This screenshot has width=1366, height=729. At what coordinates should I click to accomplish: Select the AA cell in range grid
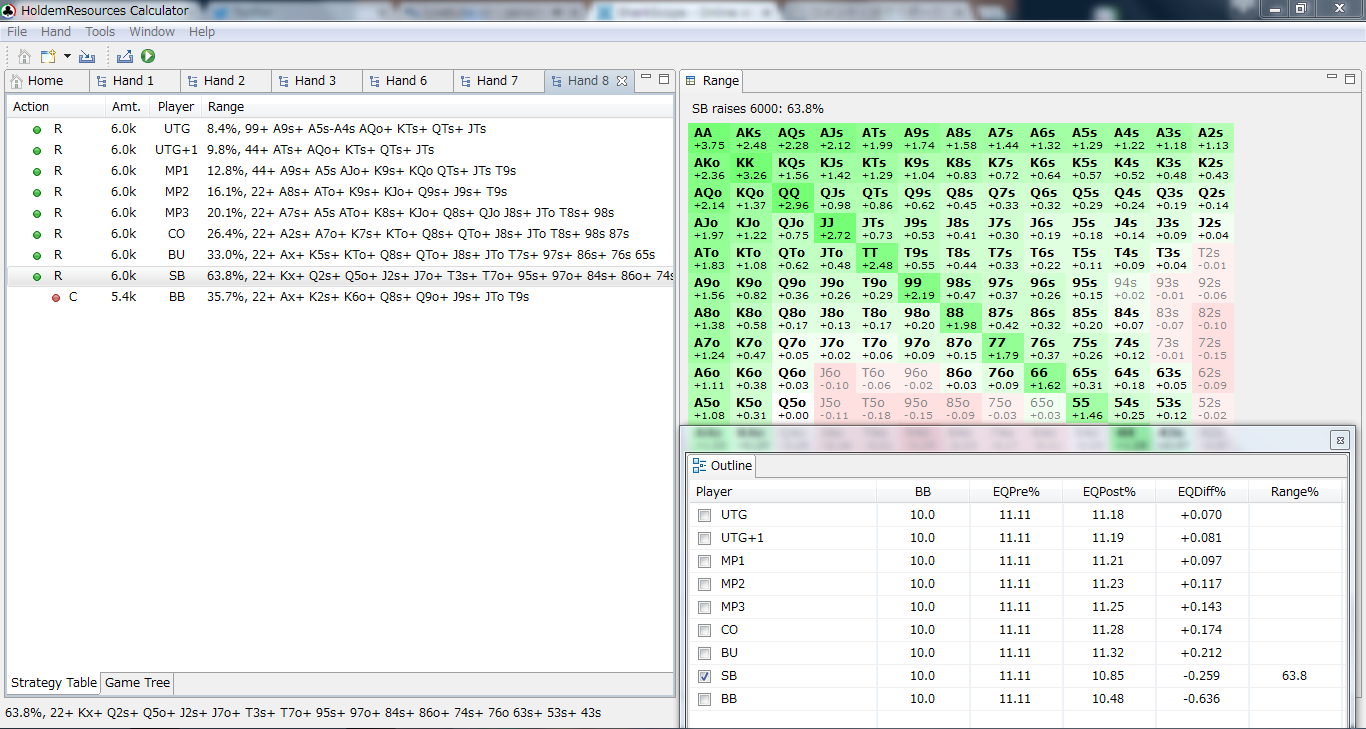(709, 138)
